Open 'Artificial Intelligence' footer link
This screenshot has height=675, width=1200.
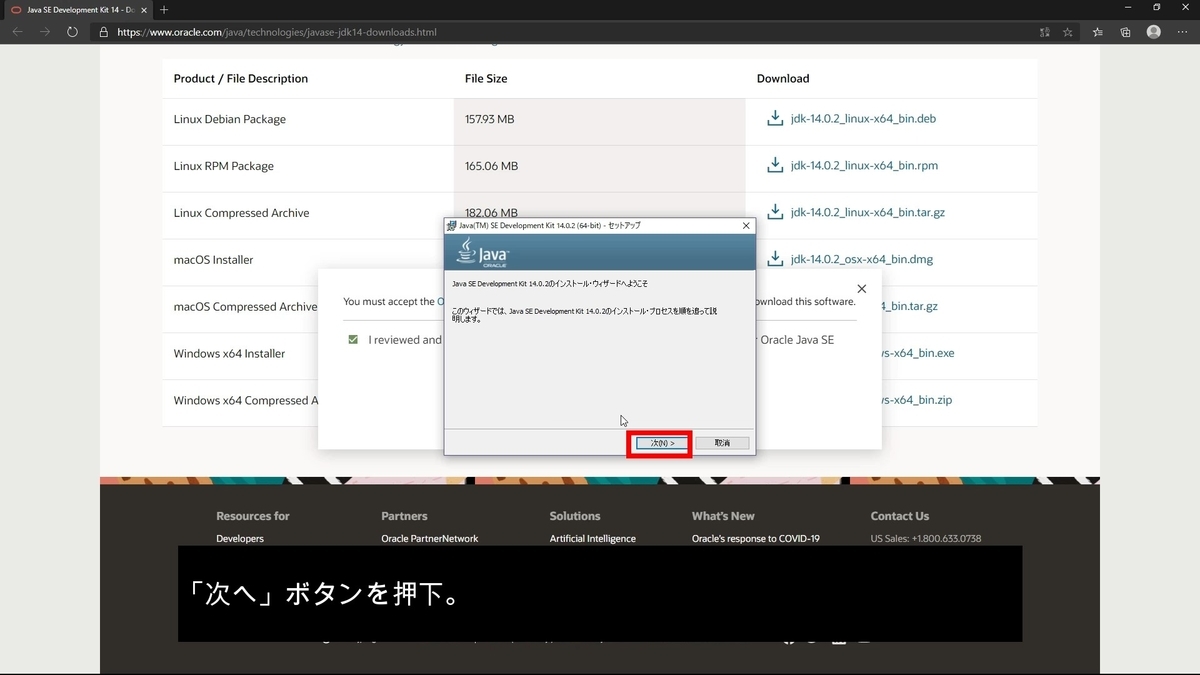click(x=593, y=538)
